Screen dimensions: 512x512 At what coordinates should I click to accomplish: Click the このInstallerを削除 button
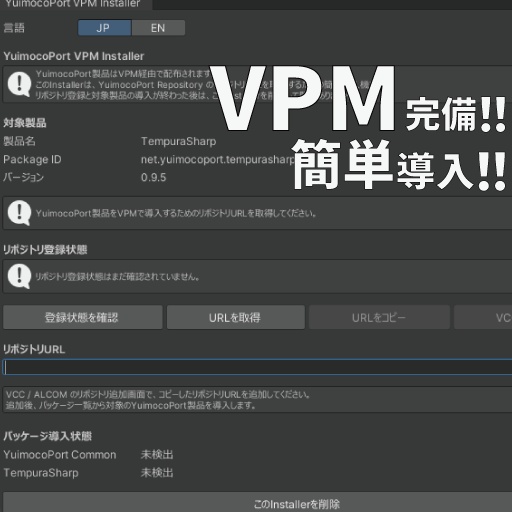pyautogui.click(x=258, y=503)
